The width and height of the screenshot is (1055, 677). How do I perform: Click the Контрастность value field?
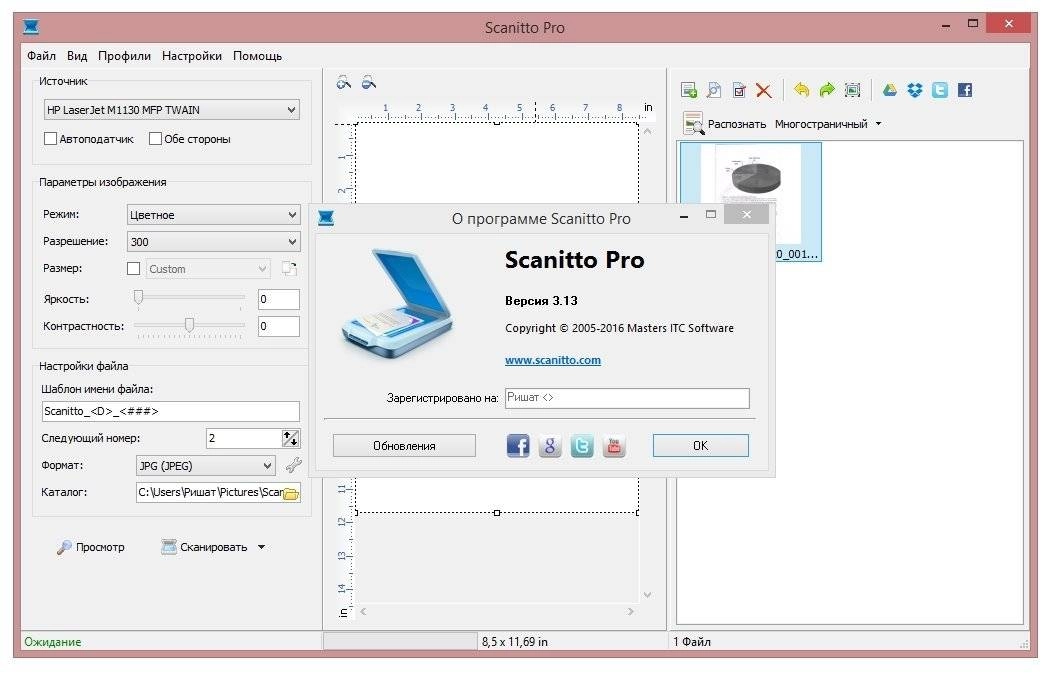pyautogui.click(x=279, y=326)
